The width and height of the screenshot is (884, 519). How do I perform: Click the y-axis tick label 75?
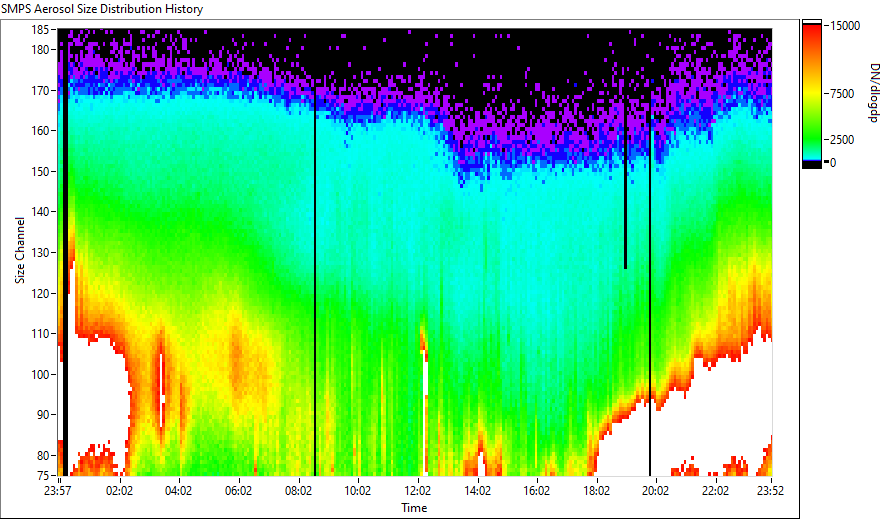43,475
